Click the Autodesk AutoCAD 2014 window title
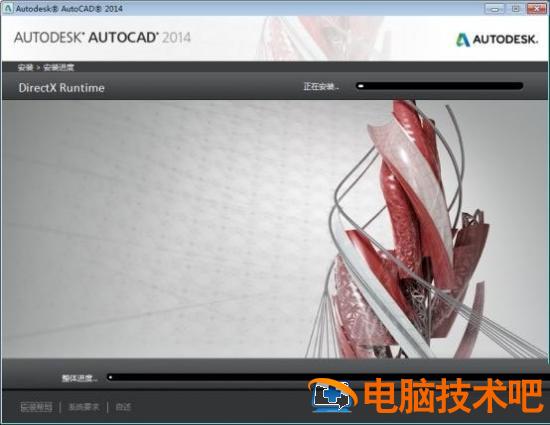The width and height of the screenshot is (550, 425). click(69, 8)
